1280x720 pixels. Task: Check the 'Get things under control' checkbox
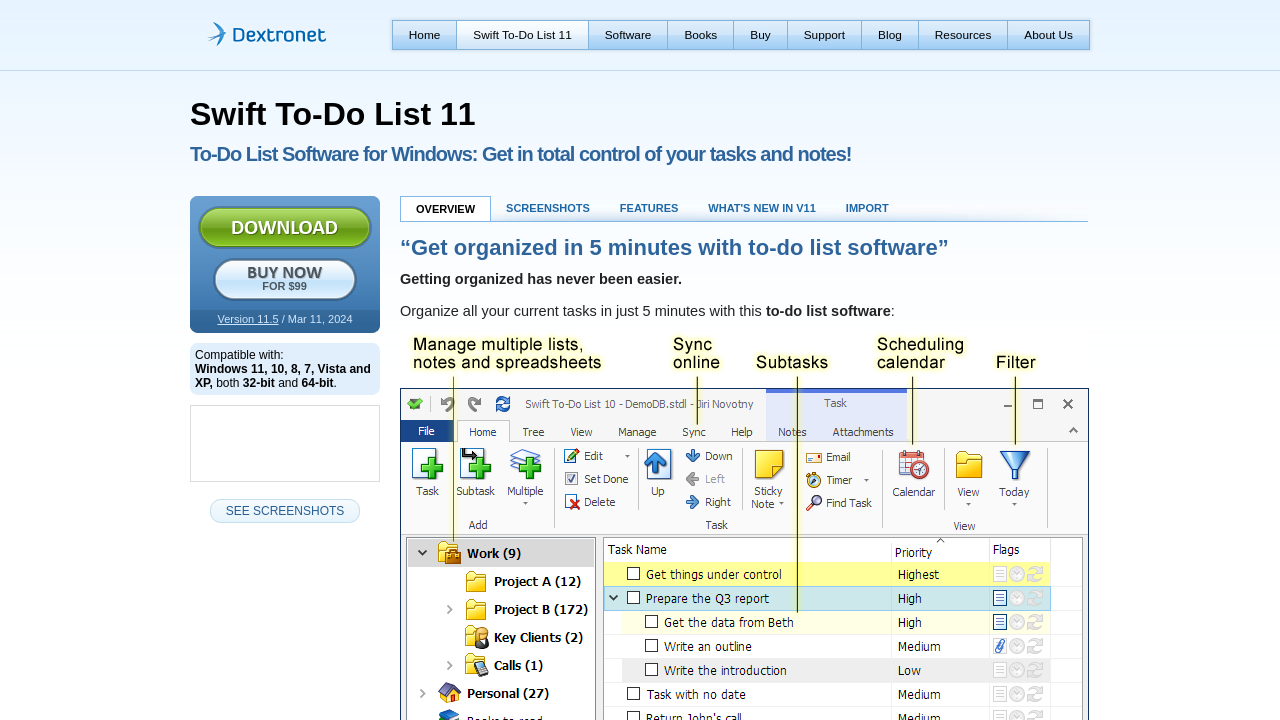[x=633, y=574]
